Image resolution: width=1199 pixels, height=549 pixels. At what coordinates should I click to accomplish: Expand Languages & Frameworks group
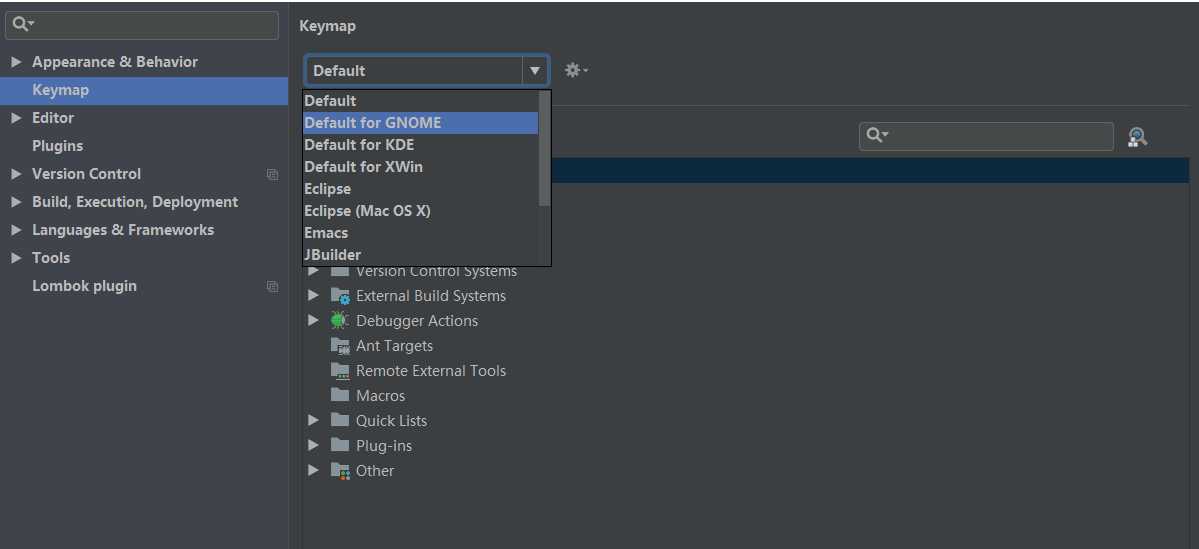click(16, 230)
